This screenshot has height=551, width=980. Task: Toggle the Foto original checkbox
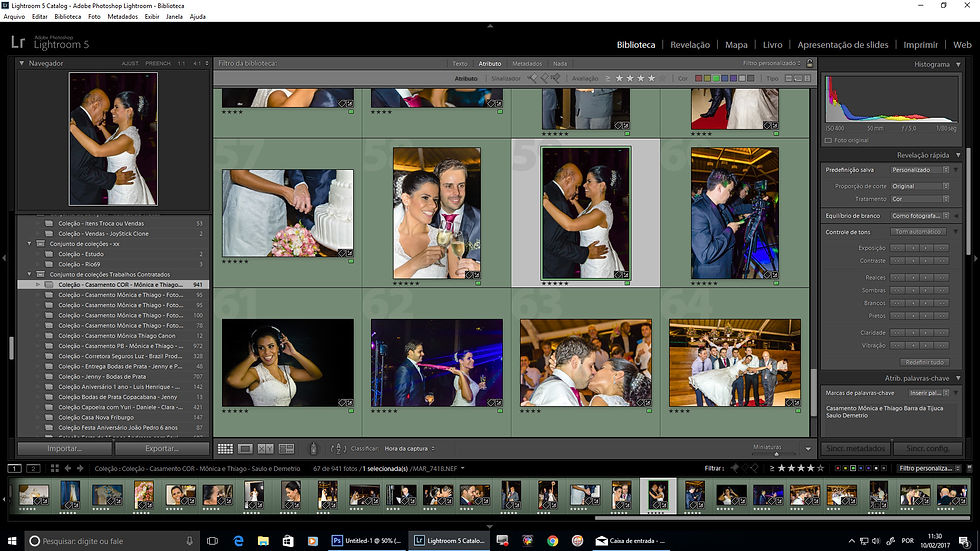point(828,141)
